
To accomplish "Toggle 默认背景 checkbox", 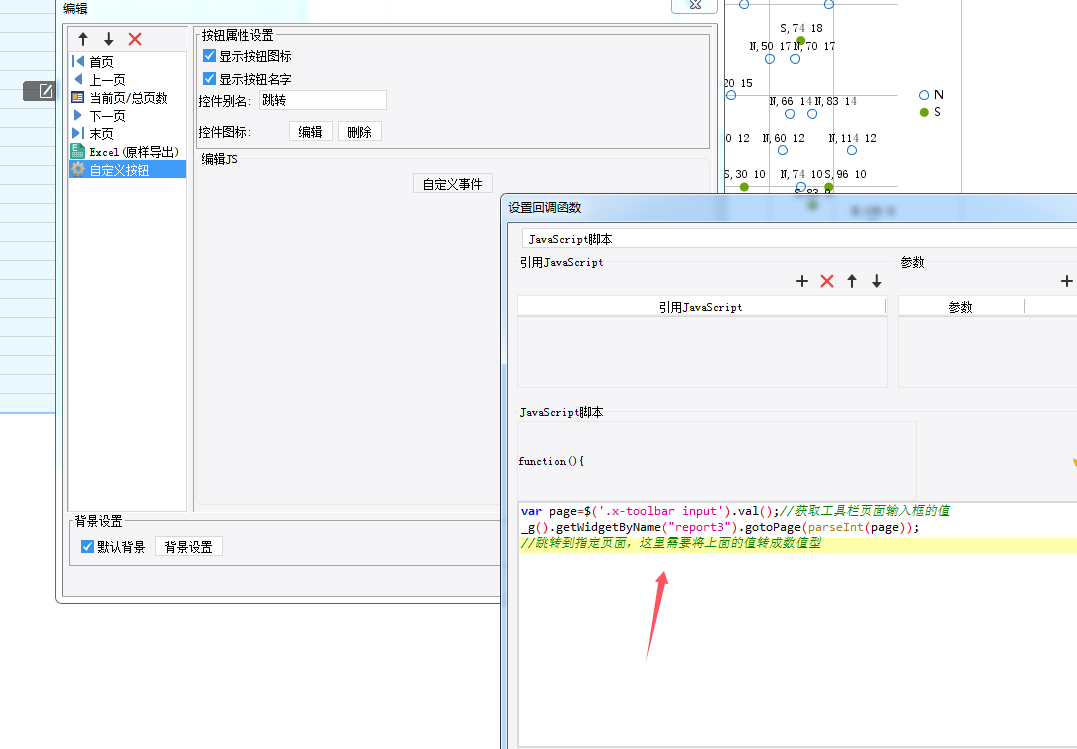I will click(87, 546).
